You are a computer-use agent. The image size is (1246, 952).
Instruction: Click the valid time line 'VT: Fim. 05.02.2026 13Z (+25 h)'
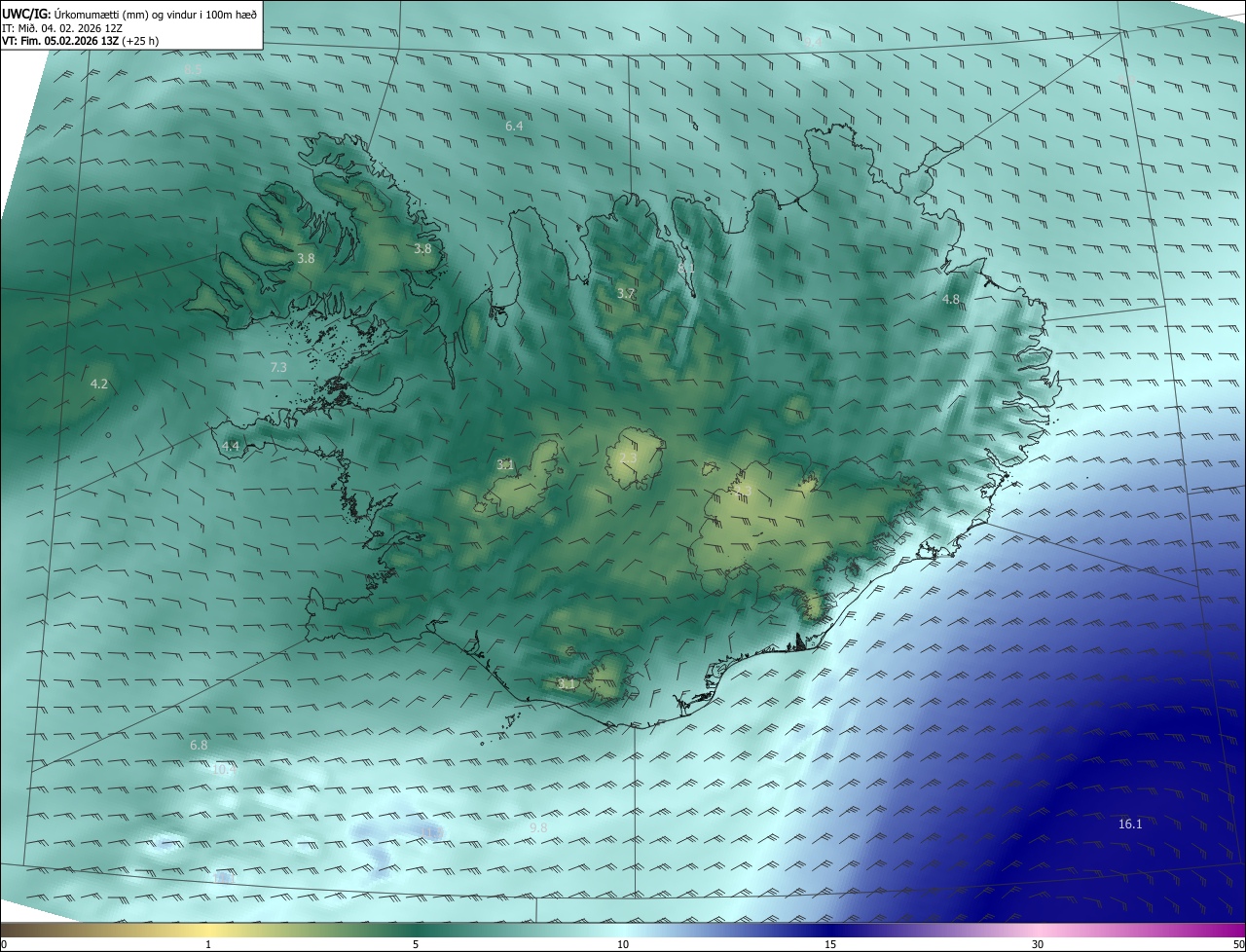pos(80,41)
